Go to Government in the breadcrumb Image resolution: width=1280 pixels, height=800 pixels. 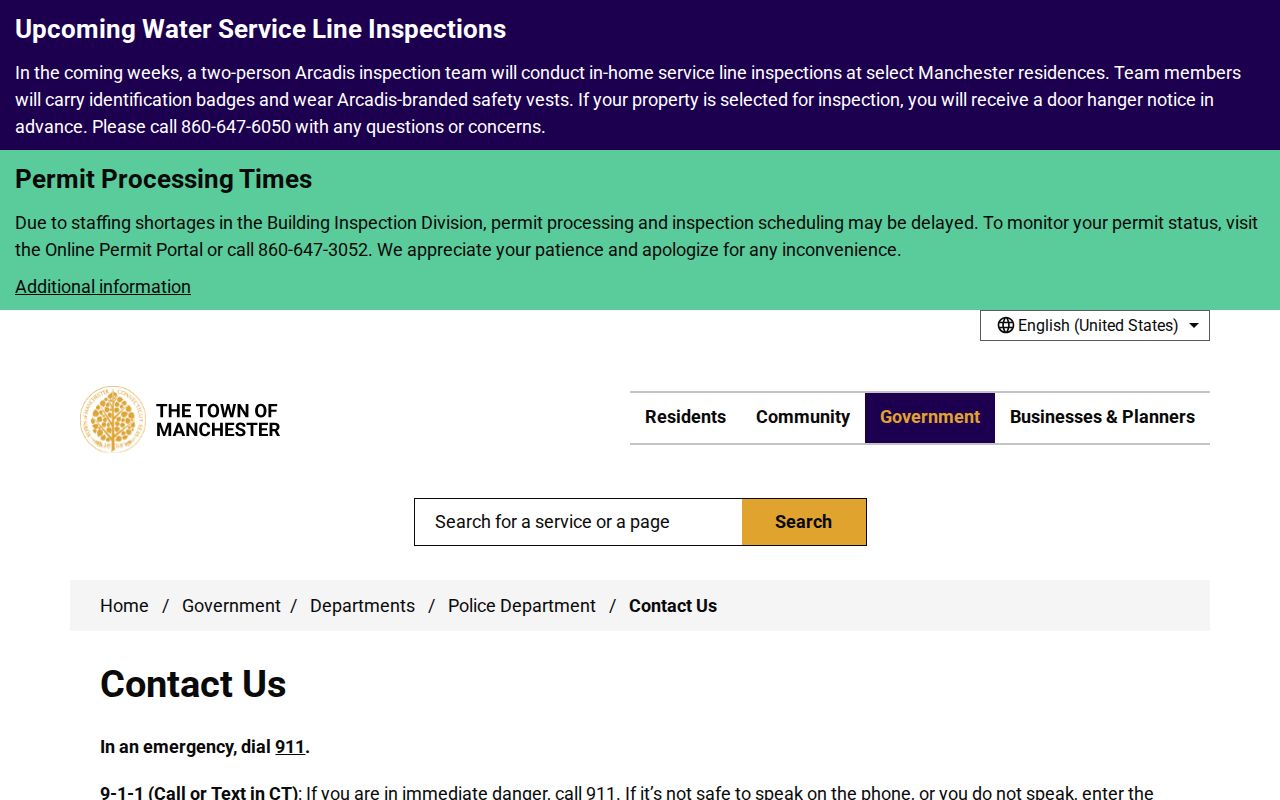click(x=231, y=606)
